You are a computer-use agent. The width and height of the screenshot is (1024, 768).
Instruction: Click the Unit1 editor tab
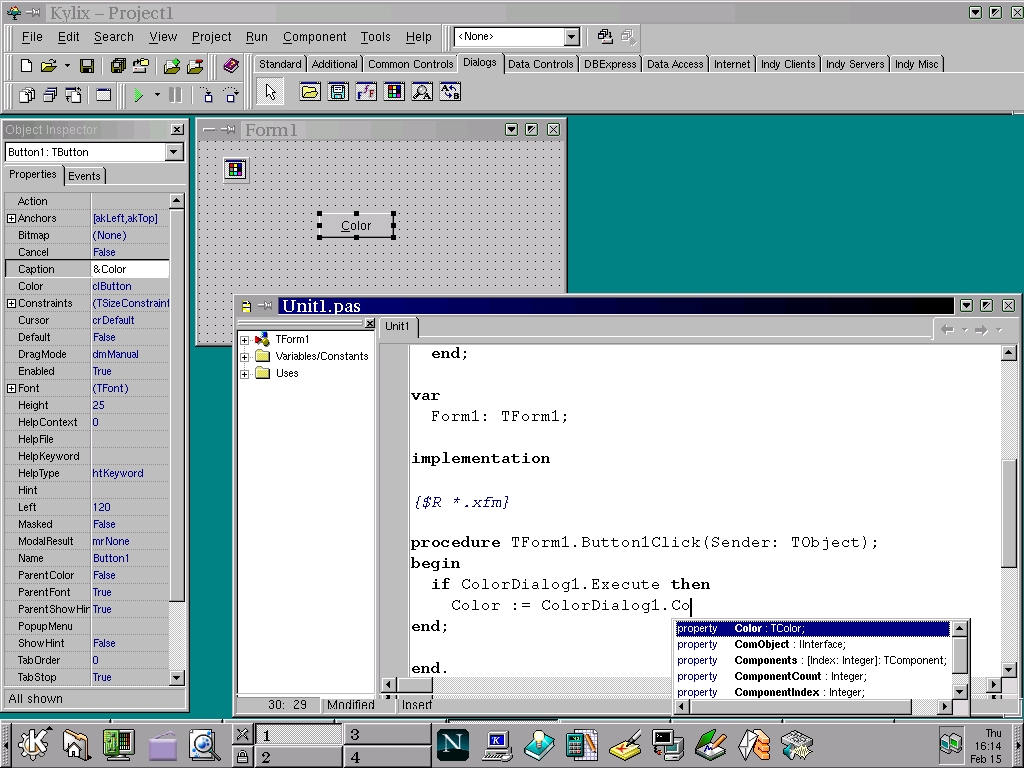[397, 327]
